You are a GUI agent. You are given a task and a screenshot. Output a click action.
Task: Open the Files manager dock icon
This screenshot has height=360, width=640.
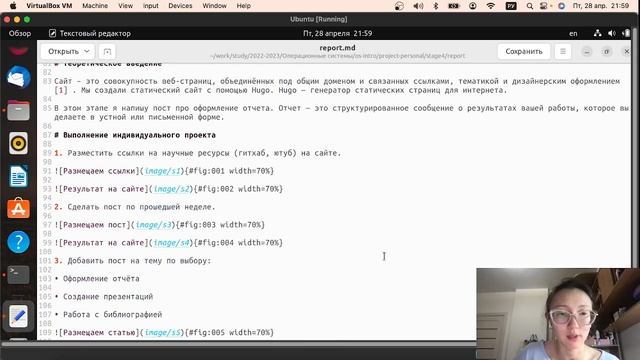tap(18, 110)
